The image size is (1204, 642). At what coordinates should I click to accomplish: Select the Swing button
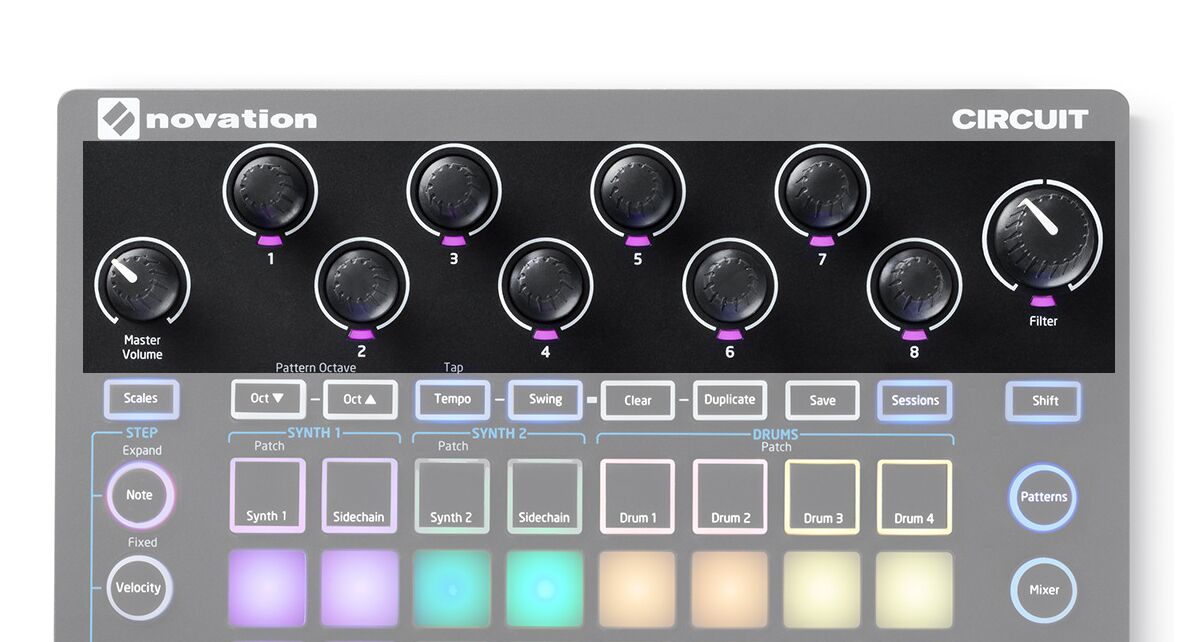[545, 399]
